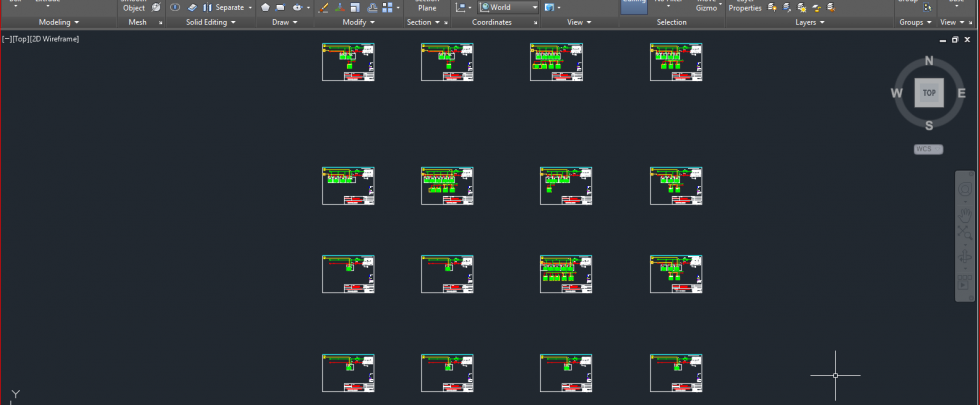
Task: Click the Move Gizmo button
Action: click(x=706, y=6)
